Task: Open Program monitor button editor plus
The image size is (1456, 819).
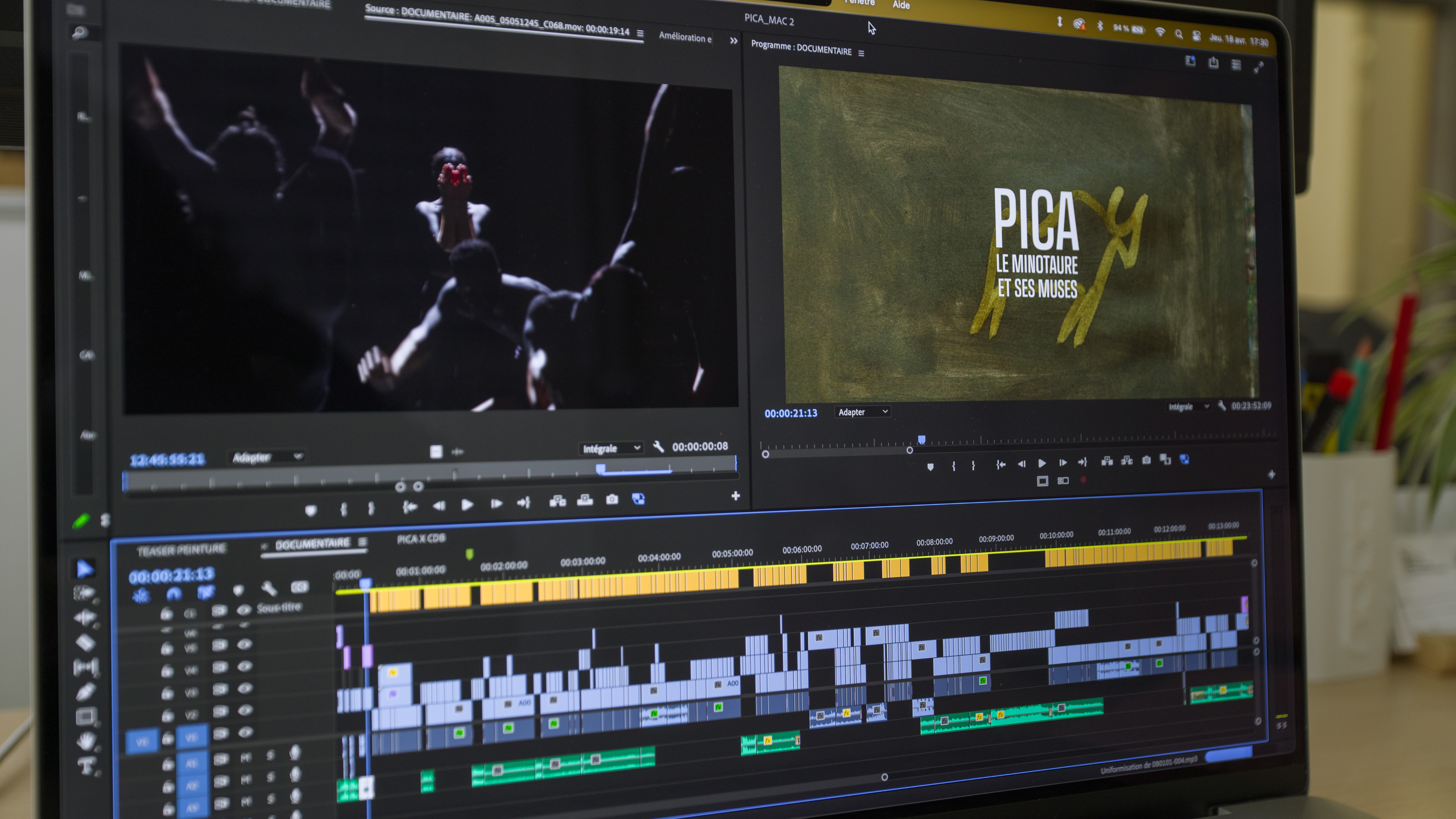Action: (x=1271, y=475)
